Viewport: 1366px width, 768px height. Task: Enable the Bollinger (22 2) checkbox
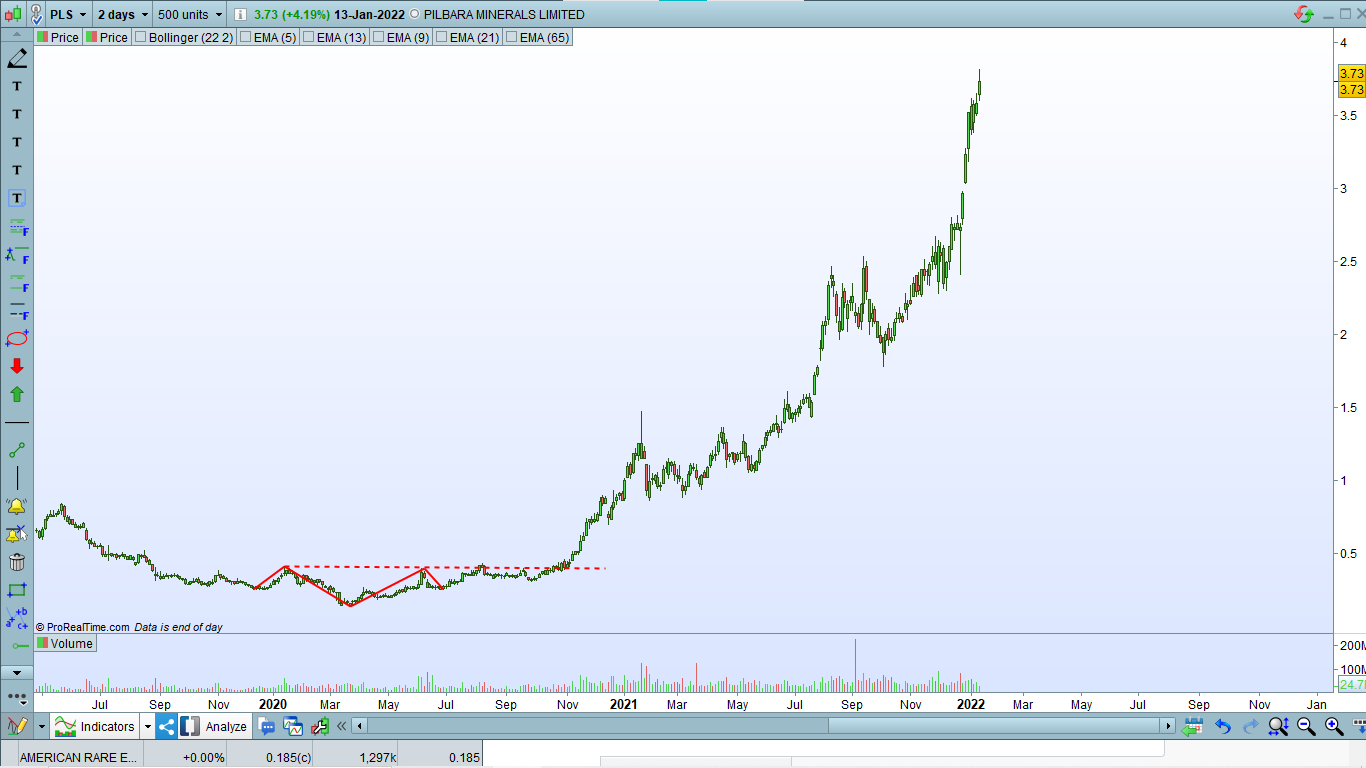pyautogui.click(x=141, y=37)
